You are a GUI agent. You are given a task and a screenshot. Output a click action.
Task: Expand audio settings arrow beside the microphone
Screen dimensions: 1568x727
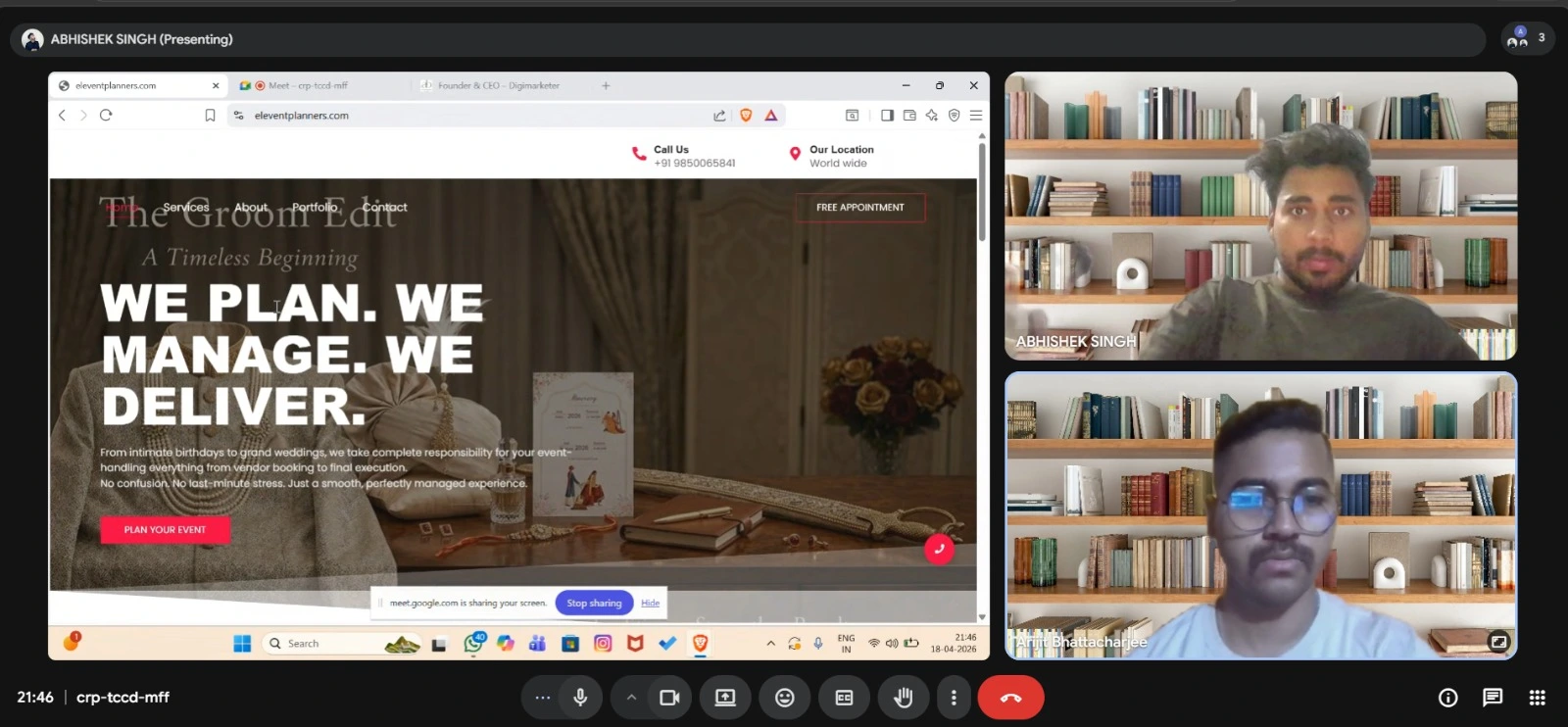631,698
